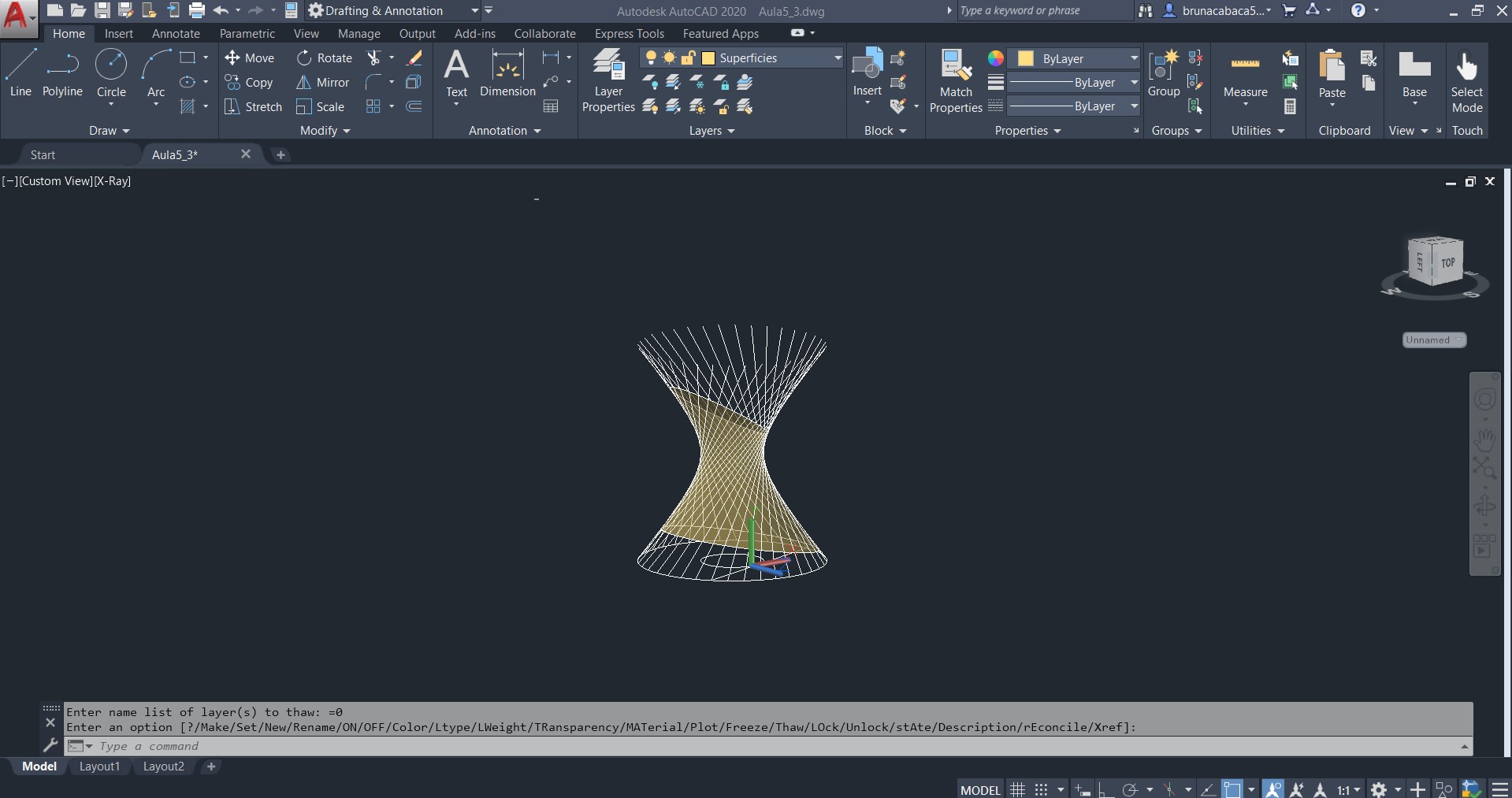1512x798 pixels.
Task: Click the new drawing tab plus button
Action: tap(280, 154)
